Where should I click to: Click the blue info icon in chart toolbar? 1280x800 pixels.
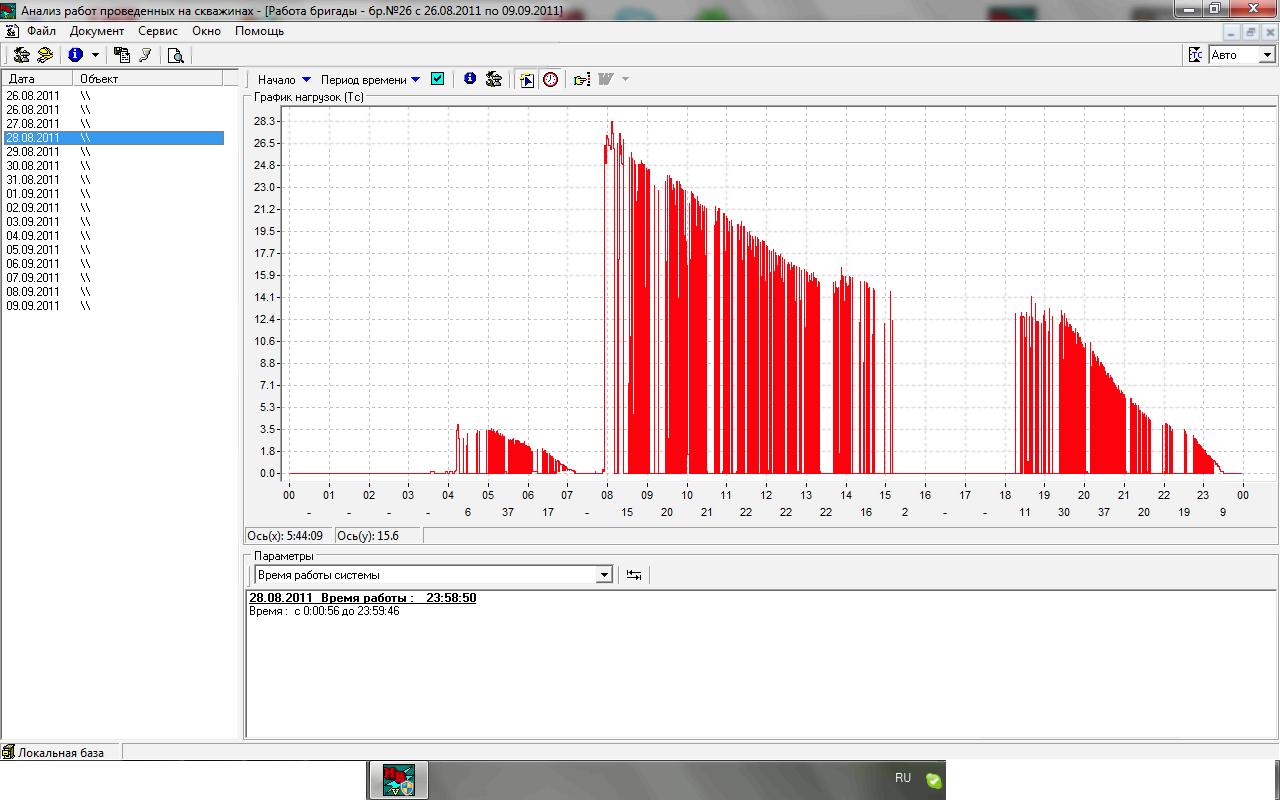(470, 79)
